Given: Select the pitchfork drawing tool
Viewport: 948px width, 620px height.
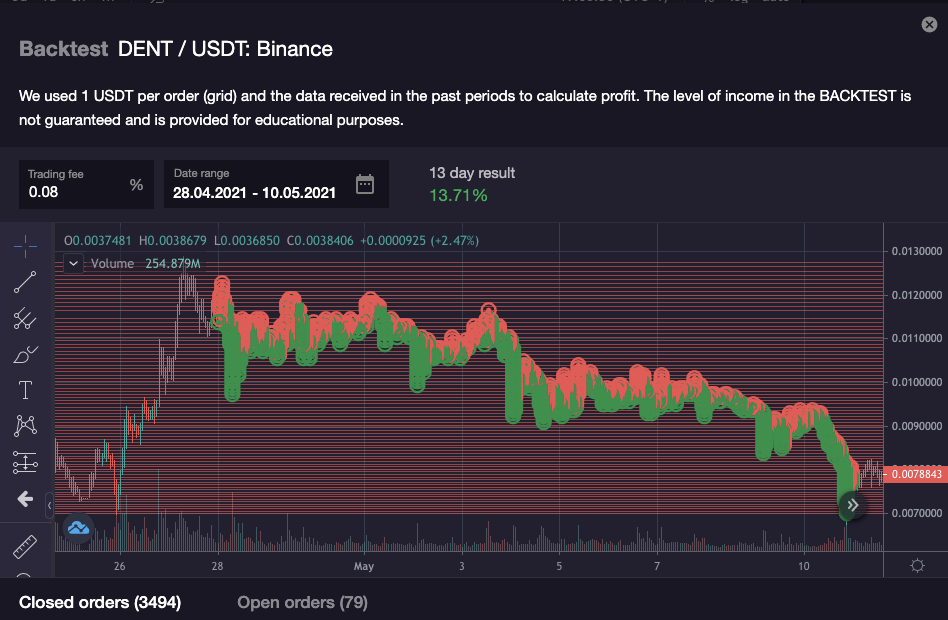Looking at the screenshot, I should pos(26,318).
